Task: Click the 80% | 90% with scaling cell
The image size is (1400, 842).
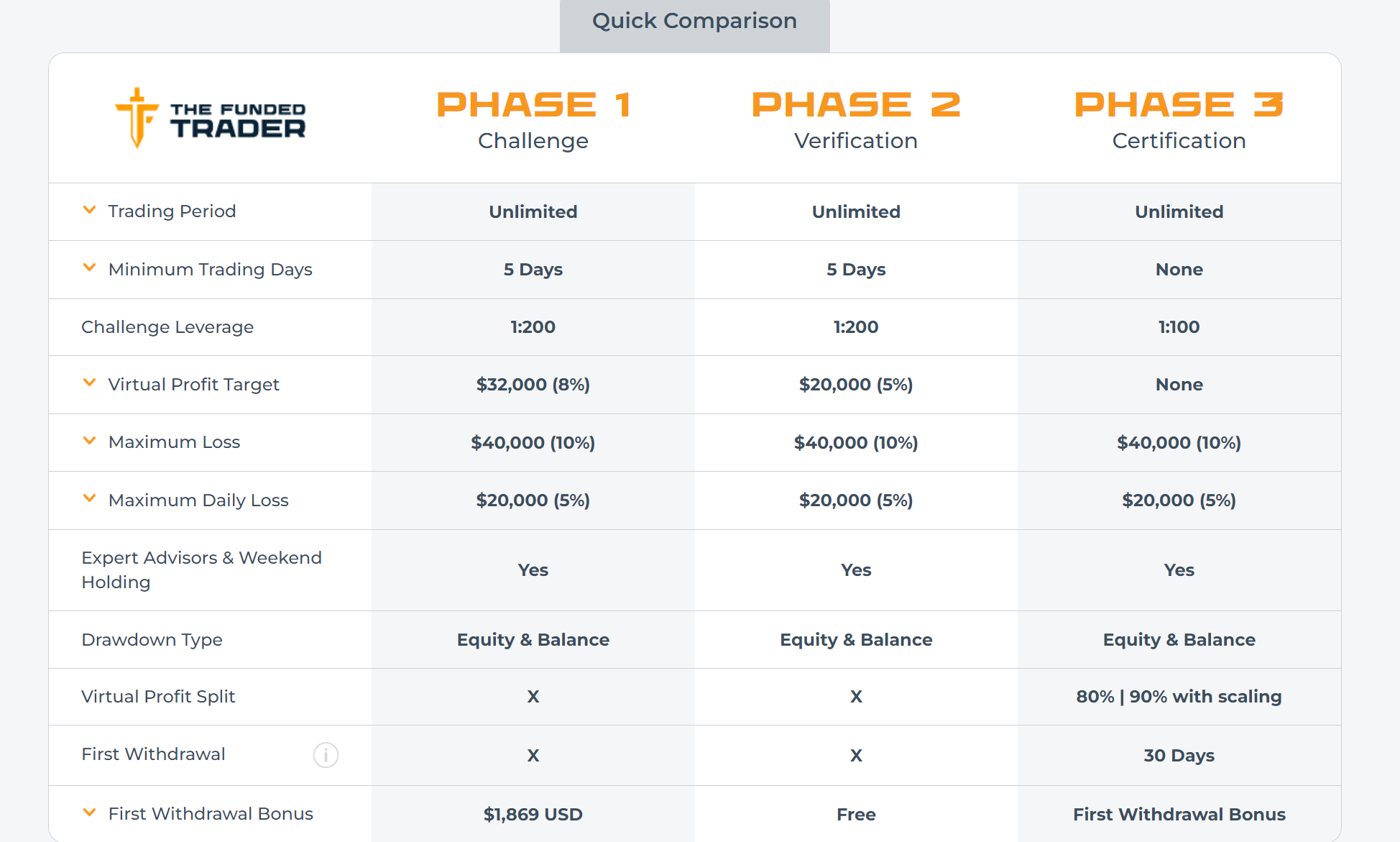Action: click(x=1179, y=697)
